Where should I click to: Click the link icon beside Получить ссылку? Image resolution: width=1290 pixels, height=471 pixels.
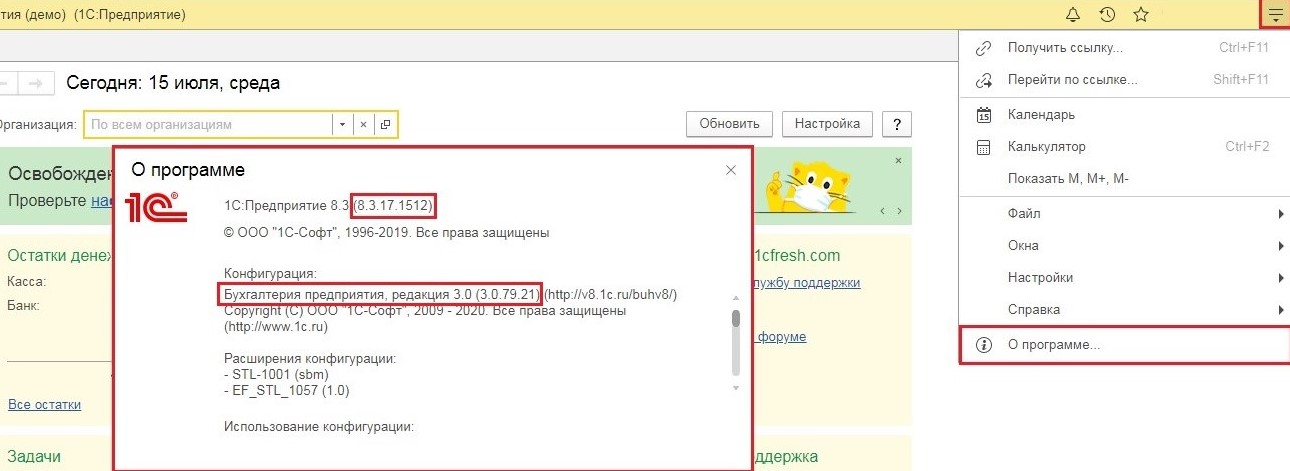983,47
